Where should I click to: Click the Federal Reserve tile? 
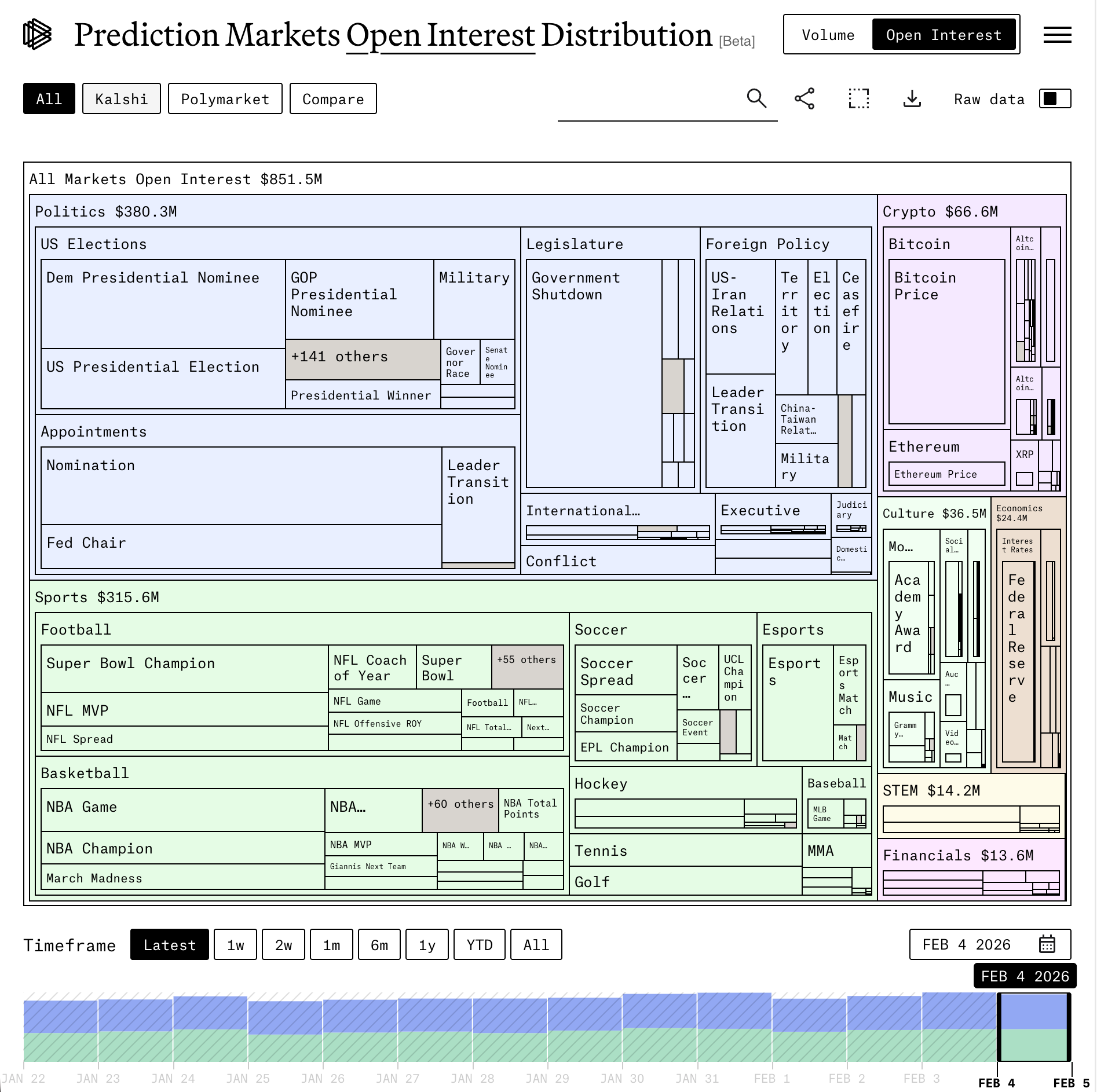coord(1018,661)
